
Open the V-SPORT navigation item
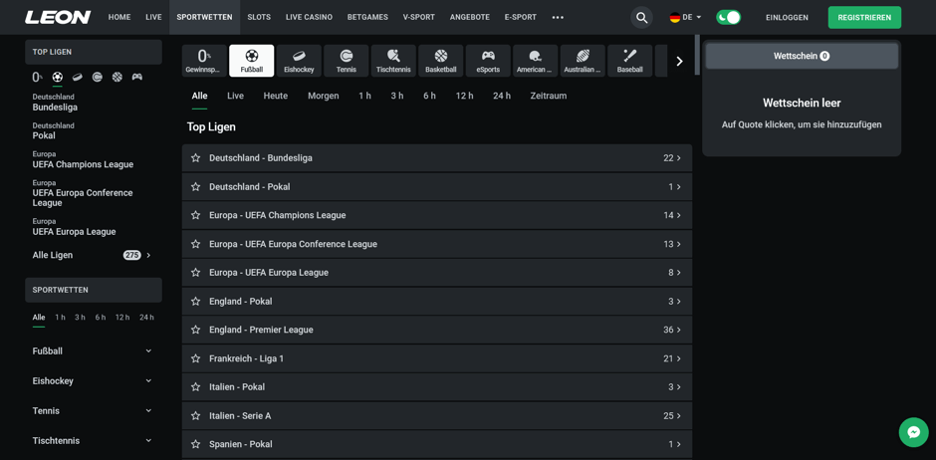pos(419,17)
